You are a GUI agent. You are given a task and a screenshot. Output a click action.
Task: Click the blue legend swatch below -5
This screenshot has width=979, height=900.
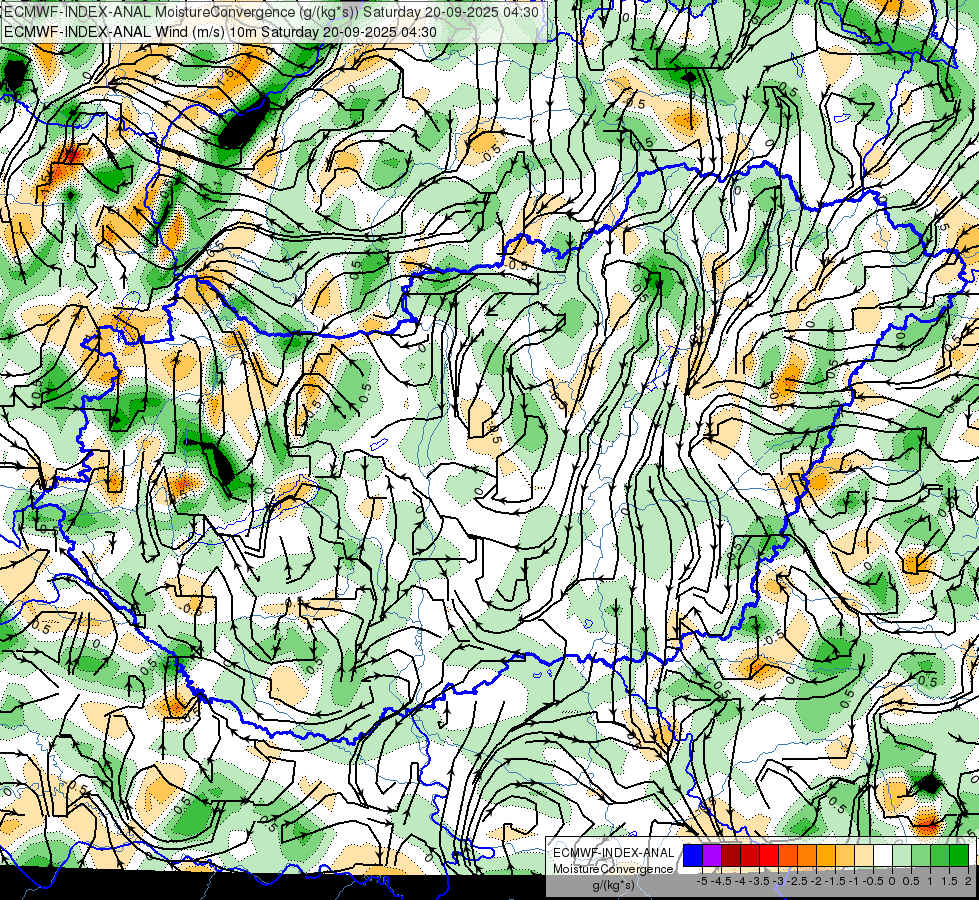click(x=693, y=855)
